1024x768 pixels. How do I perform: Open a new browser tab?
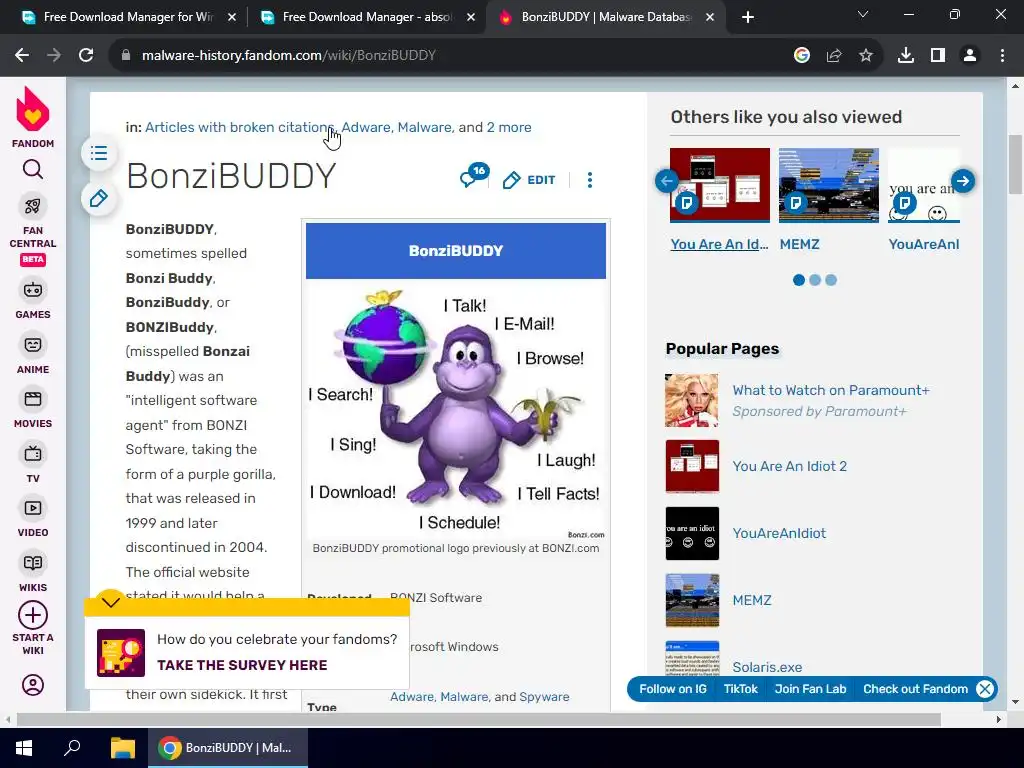click(748, 17)
